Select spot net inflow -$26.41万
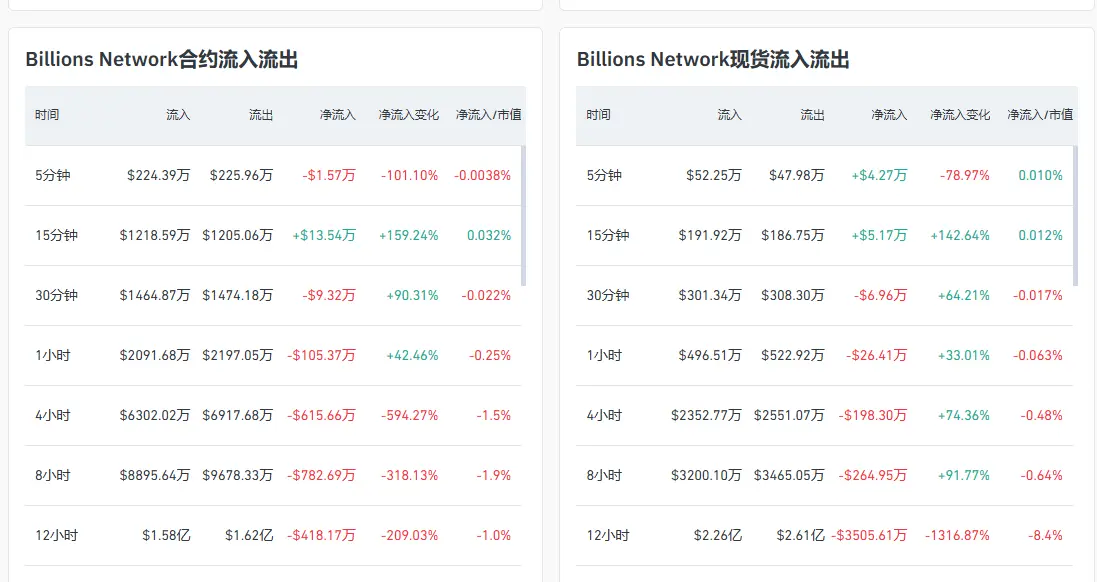 pos(877,356)
